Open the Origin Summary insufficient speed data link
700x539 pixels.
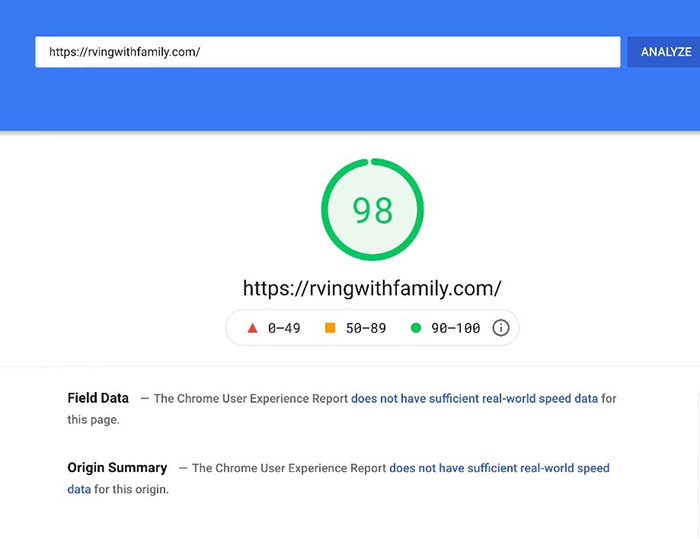click(499, 468)
